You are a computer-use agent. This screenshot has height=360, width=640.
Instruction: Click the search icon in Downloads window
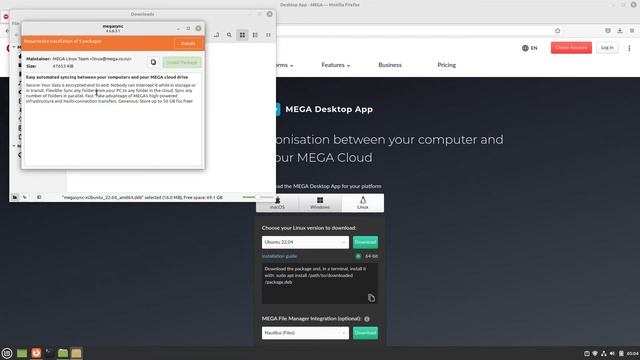tap(229, 35)
